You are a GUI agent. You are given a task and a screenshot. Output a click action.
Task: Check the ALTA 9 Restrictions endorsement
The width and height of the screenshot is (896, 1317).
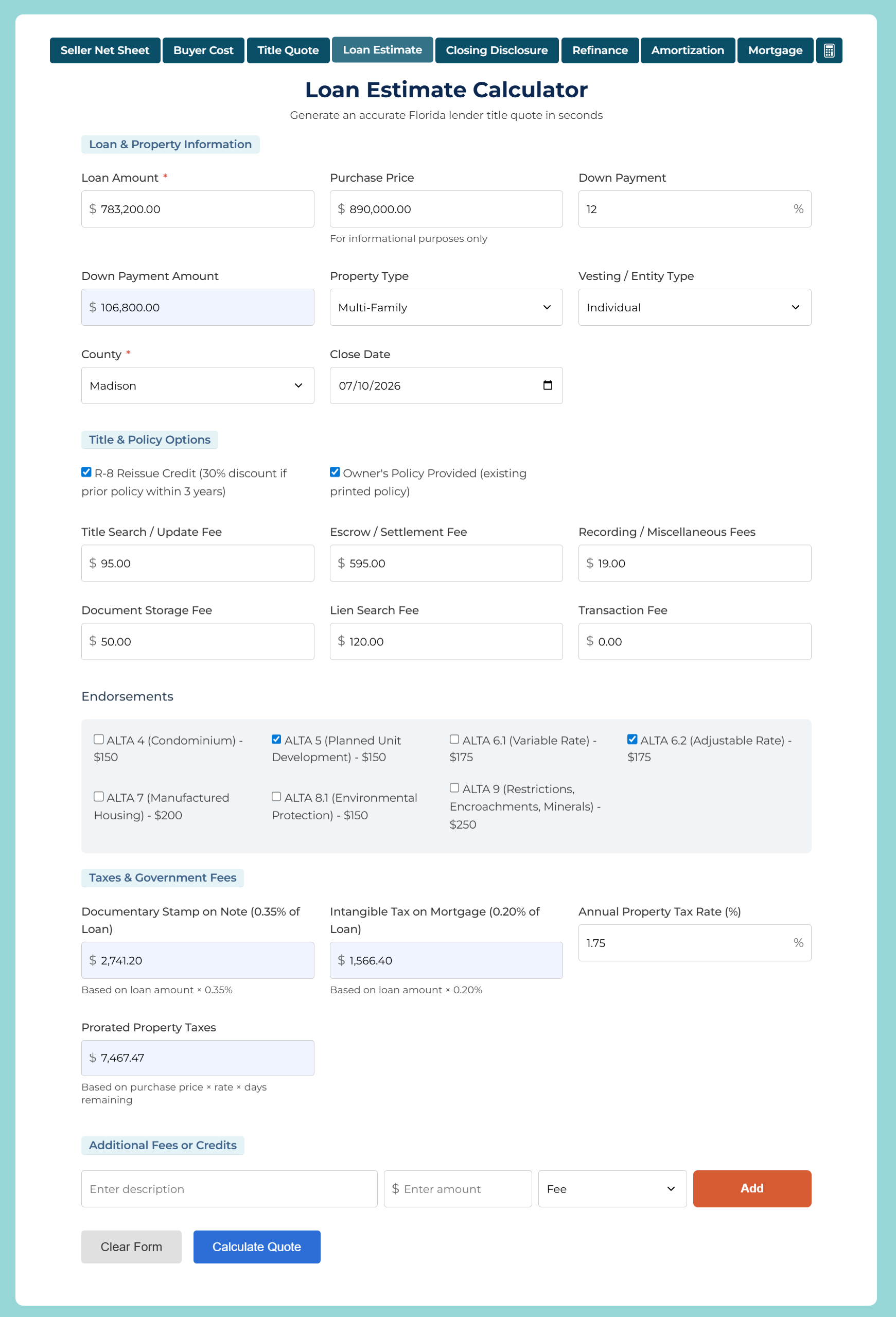pos(454,788)
